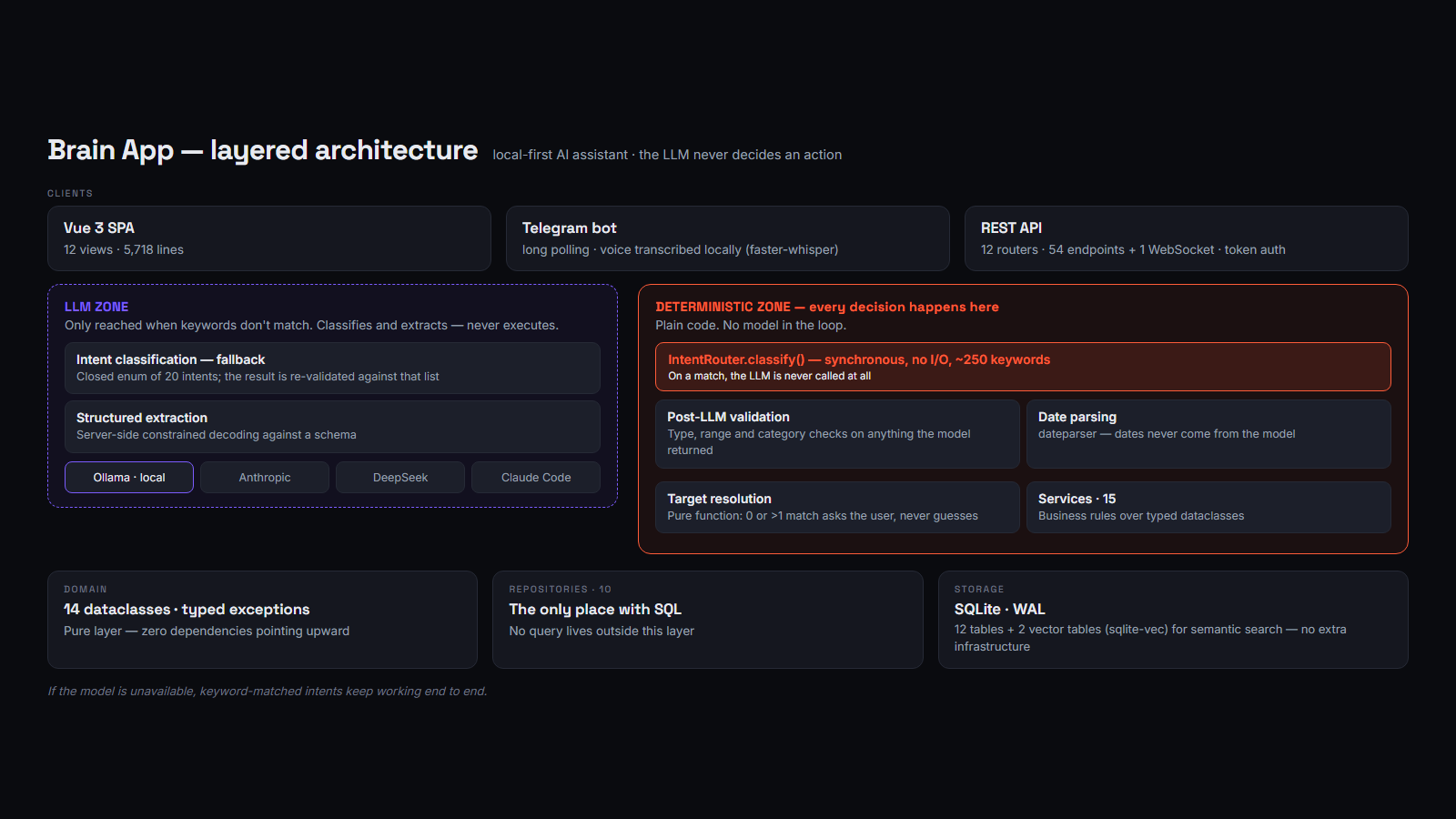Click the italic footnote about keyword-matched intents
1456x819 pixels.
[268, 692]
